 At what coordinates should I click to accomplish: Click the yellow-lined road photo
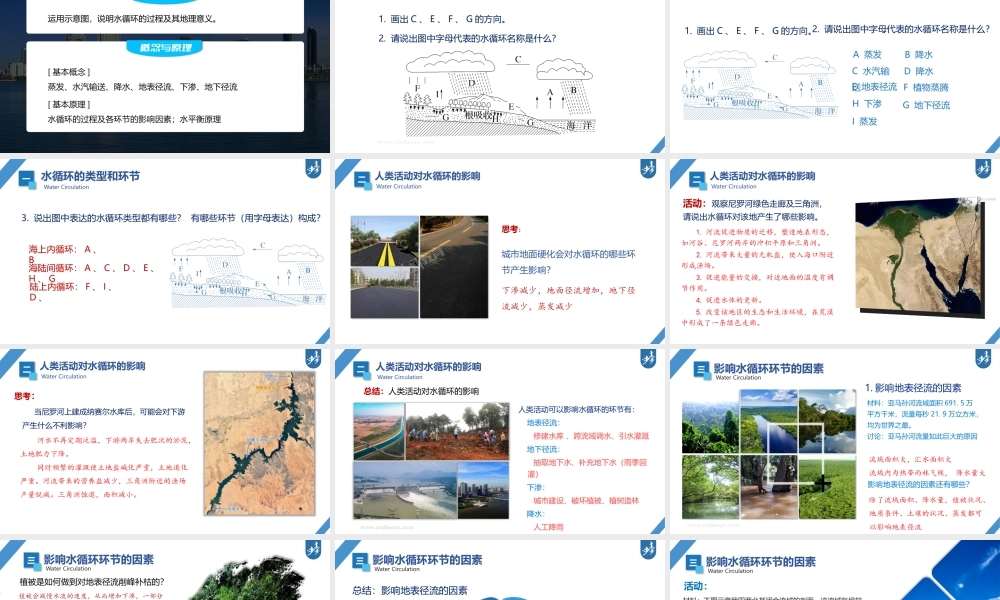click(x=385, y=241)
